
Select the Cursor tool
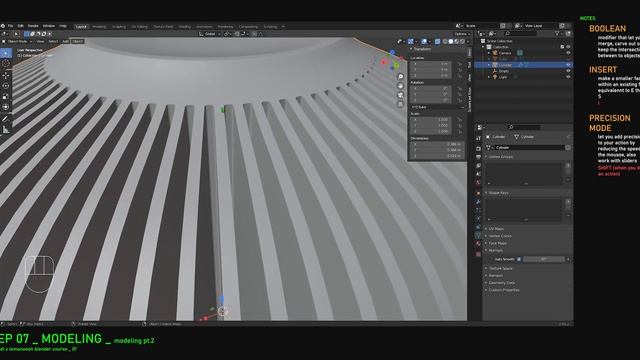click(5, 64)
